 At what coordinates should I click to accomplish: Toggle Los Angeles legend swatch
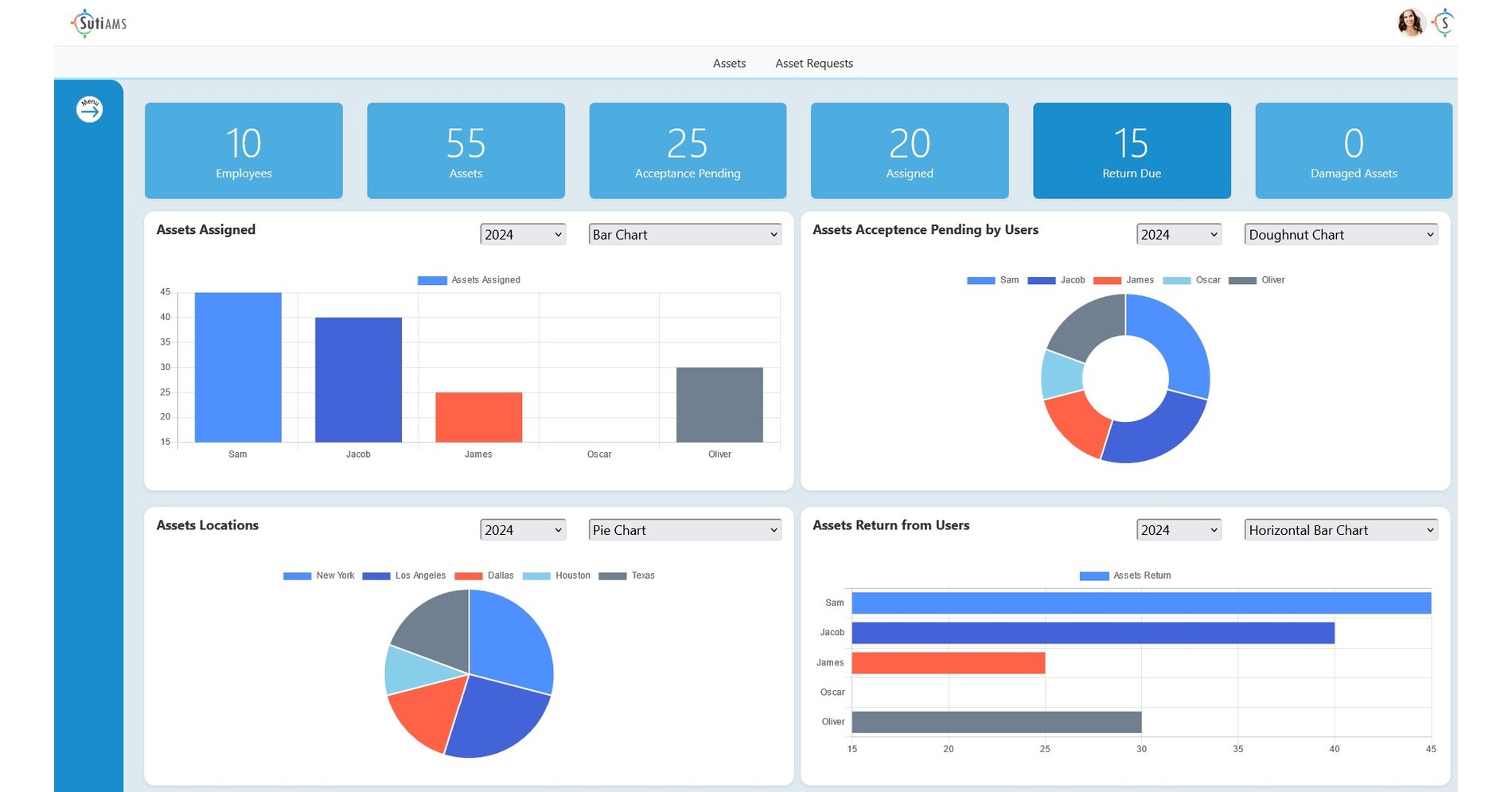point(376,575)
